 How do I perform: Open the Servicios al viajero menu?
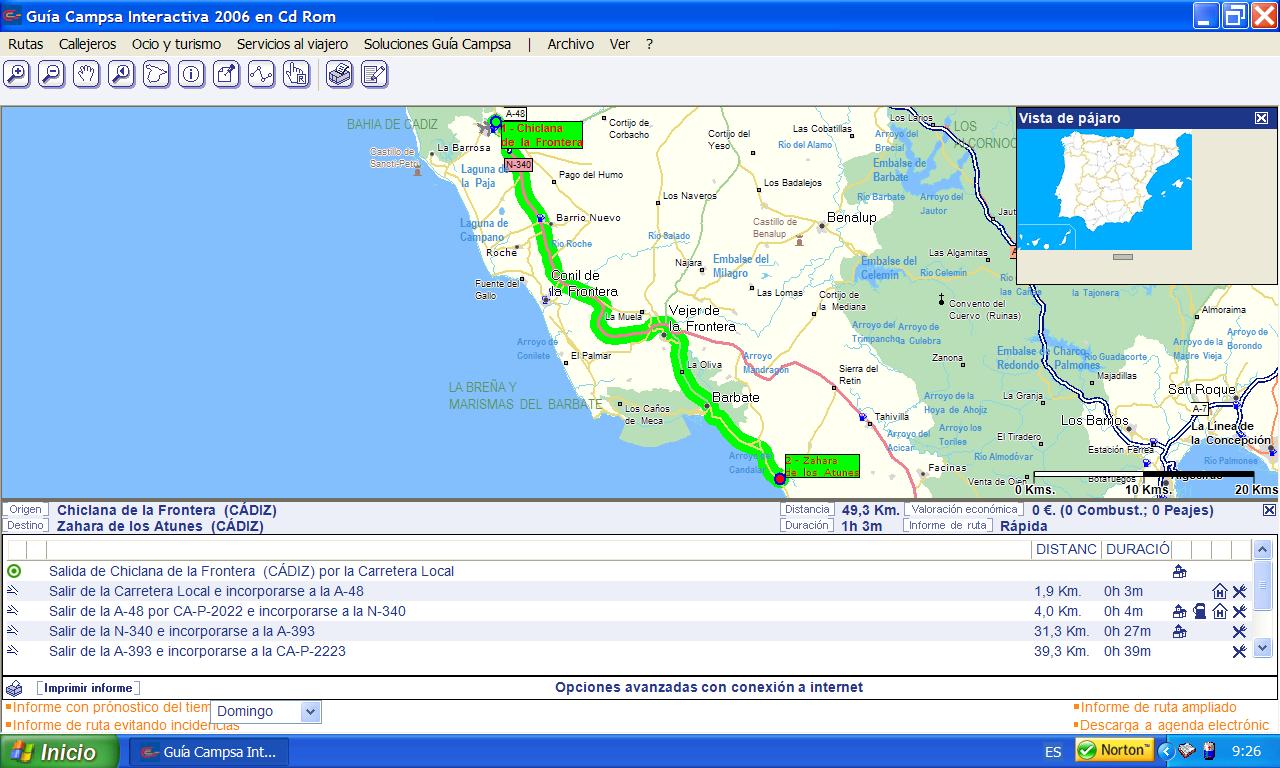click(292, 44)
